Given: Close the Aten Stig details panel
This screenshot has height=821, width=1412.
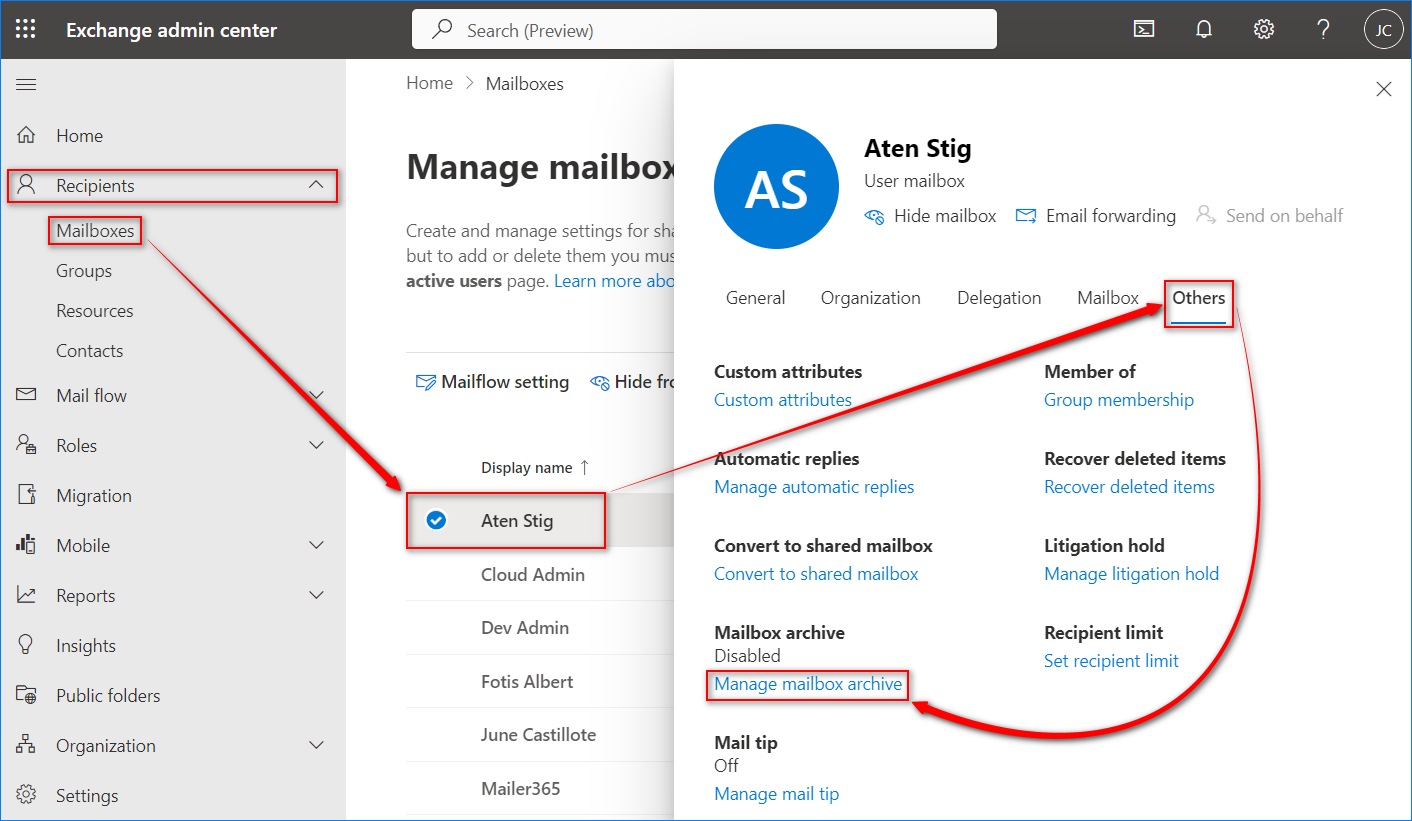Looking at the screenshot, I should click(x=1384, y=89).
